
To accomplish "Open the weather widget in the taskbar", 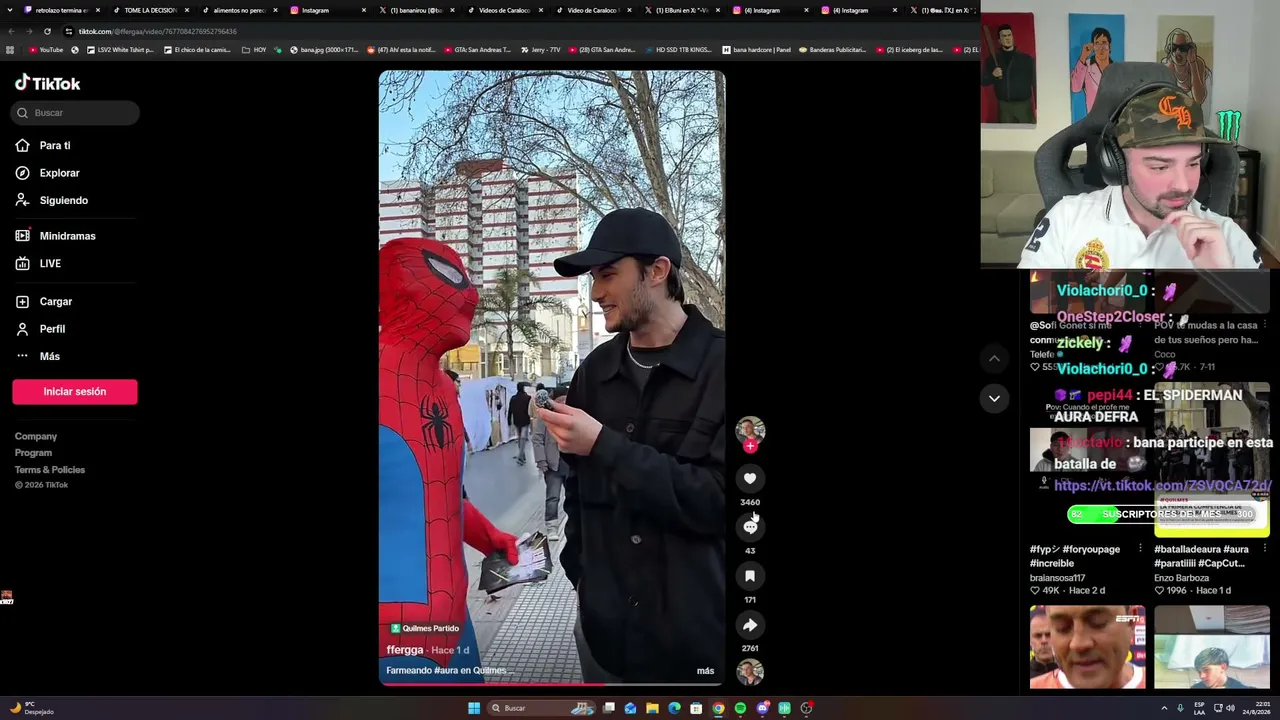I will (31, 708).
